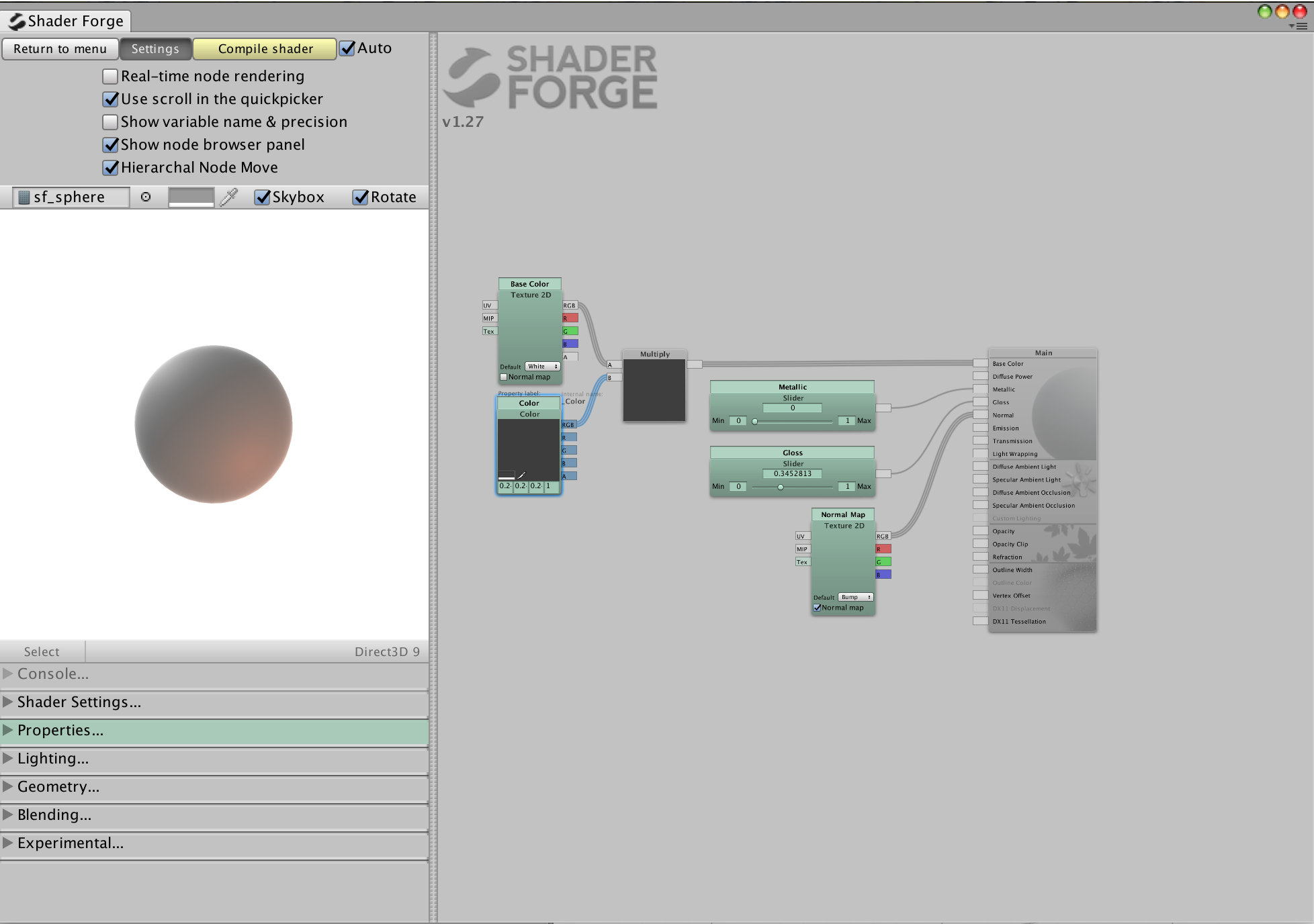
Task: Open Default Bump dropdown on Normal Map node
Action: [856, 597]
